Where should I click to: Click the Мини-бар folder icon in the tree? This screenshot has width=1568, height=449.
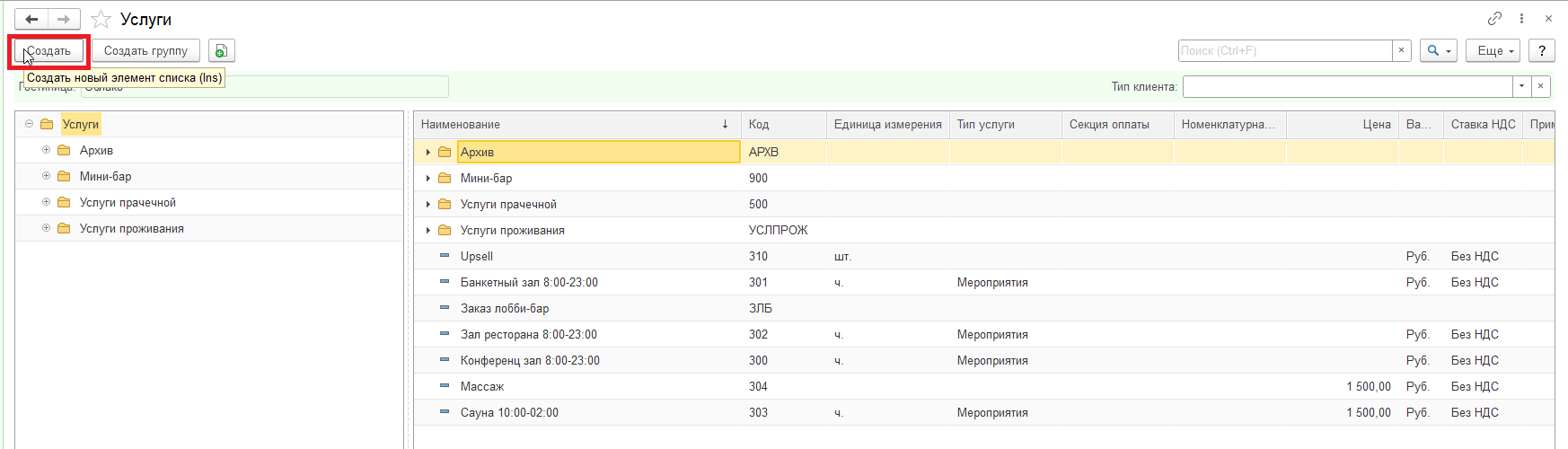point(64,176)
